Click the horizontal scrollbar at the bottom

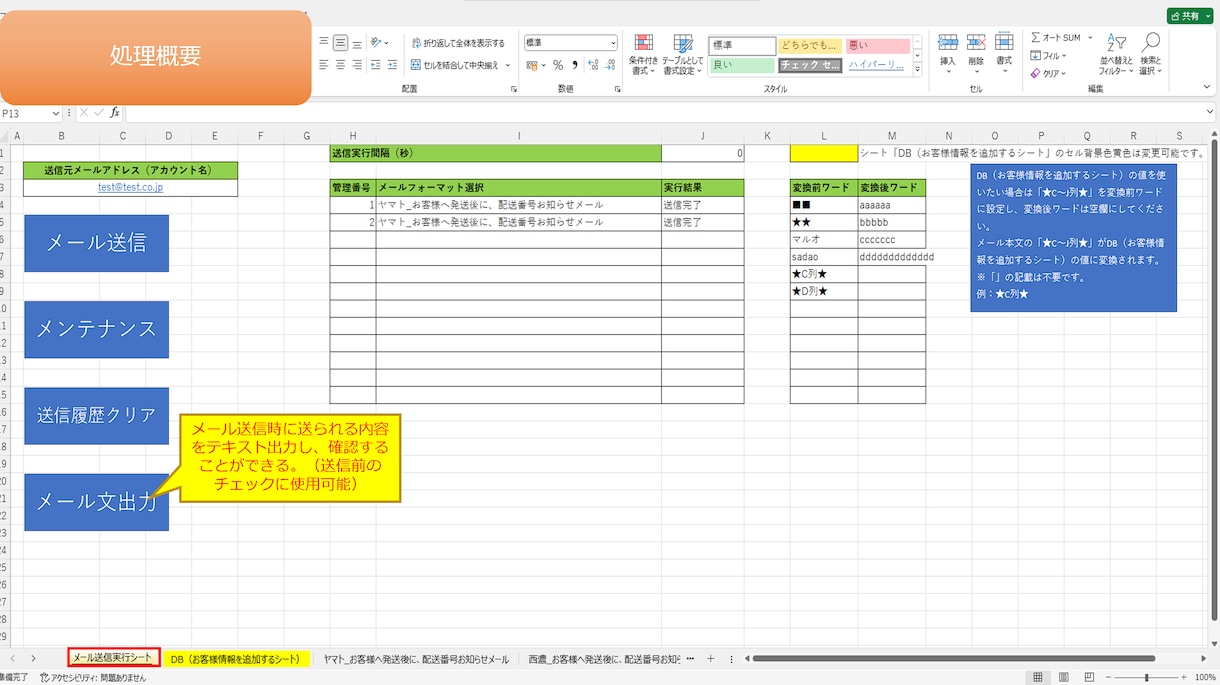954,659
